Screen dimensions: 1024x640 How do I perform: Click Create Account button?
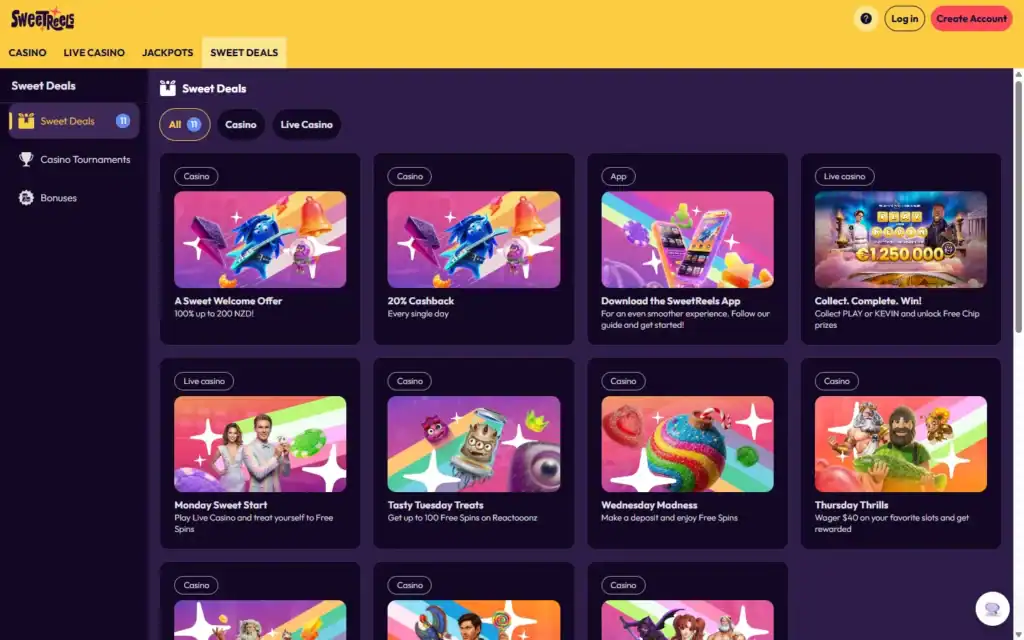(x=971, y=19)
